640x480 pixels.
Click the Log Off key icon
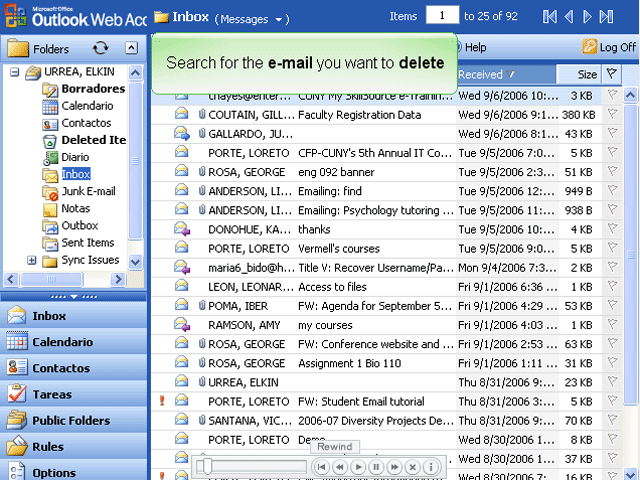(589, 47)
